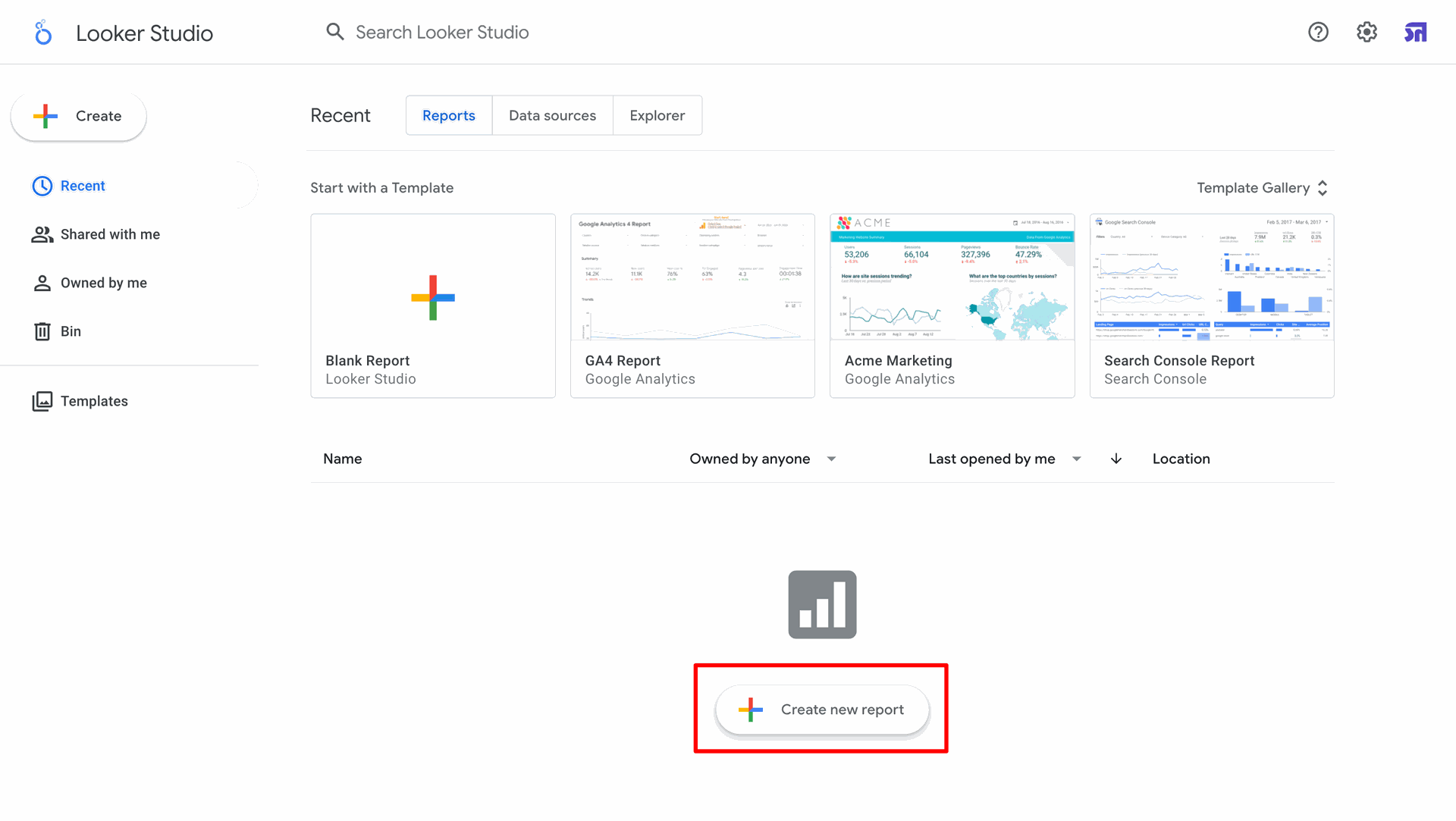Screen dimensions: 1456x821
Task: Open Shared with me in the sidebar
Action: click(x=129, y=234)
